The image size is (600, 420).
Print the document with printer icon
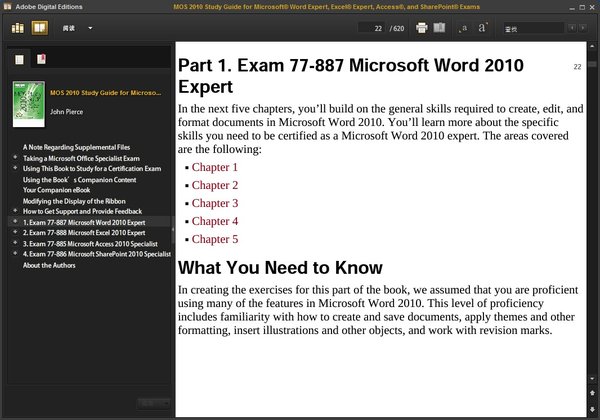point(421,28)
